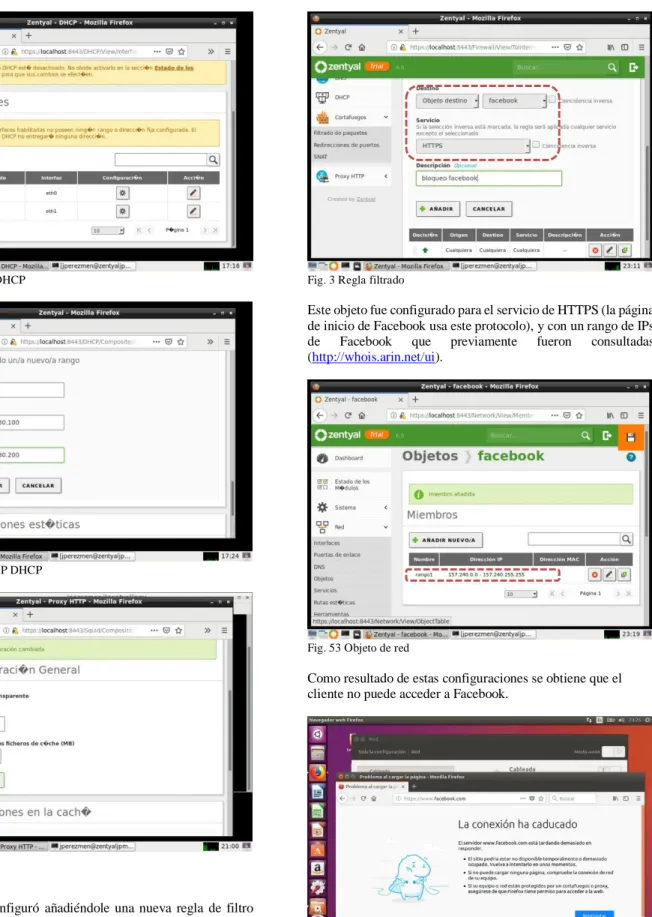Click Firefox reload in 'Zentyal - facebook' window
The image size is (652, 917).
click(x=348, y=415)
